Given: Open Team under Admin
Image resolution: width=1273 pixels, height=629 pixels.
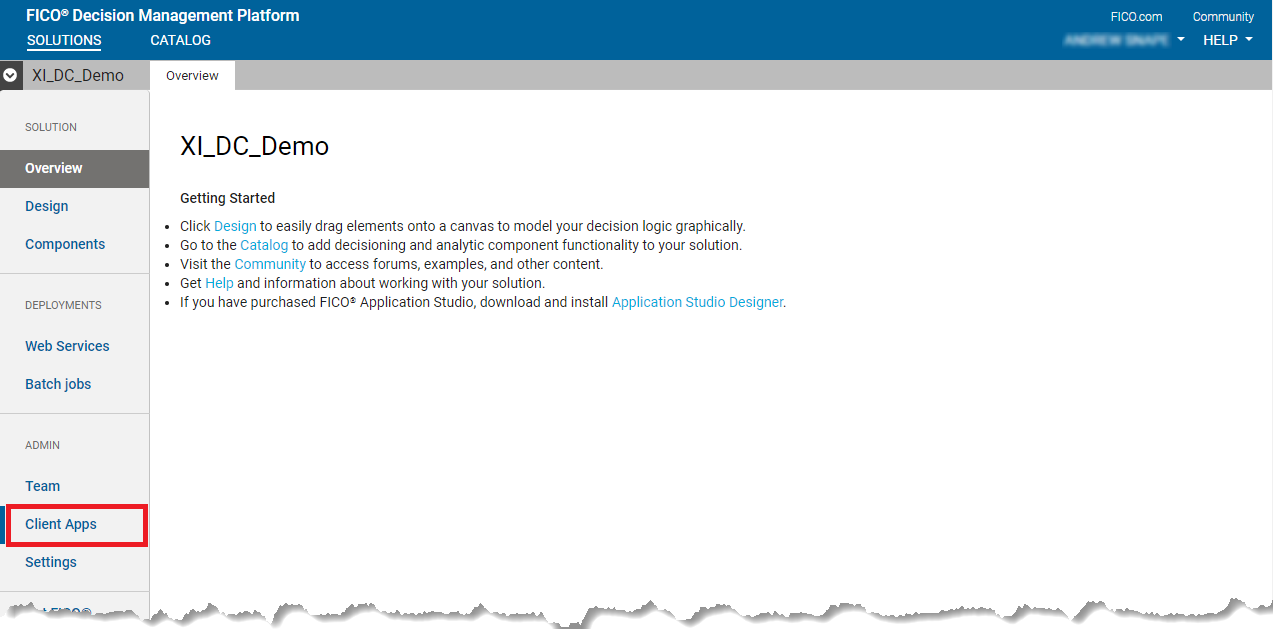Looking at the screenshot, I should click(43, 486).
